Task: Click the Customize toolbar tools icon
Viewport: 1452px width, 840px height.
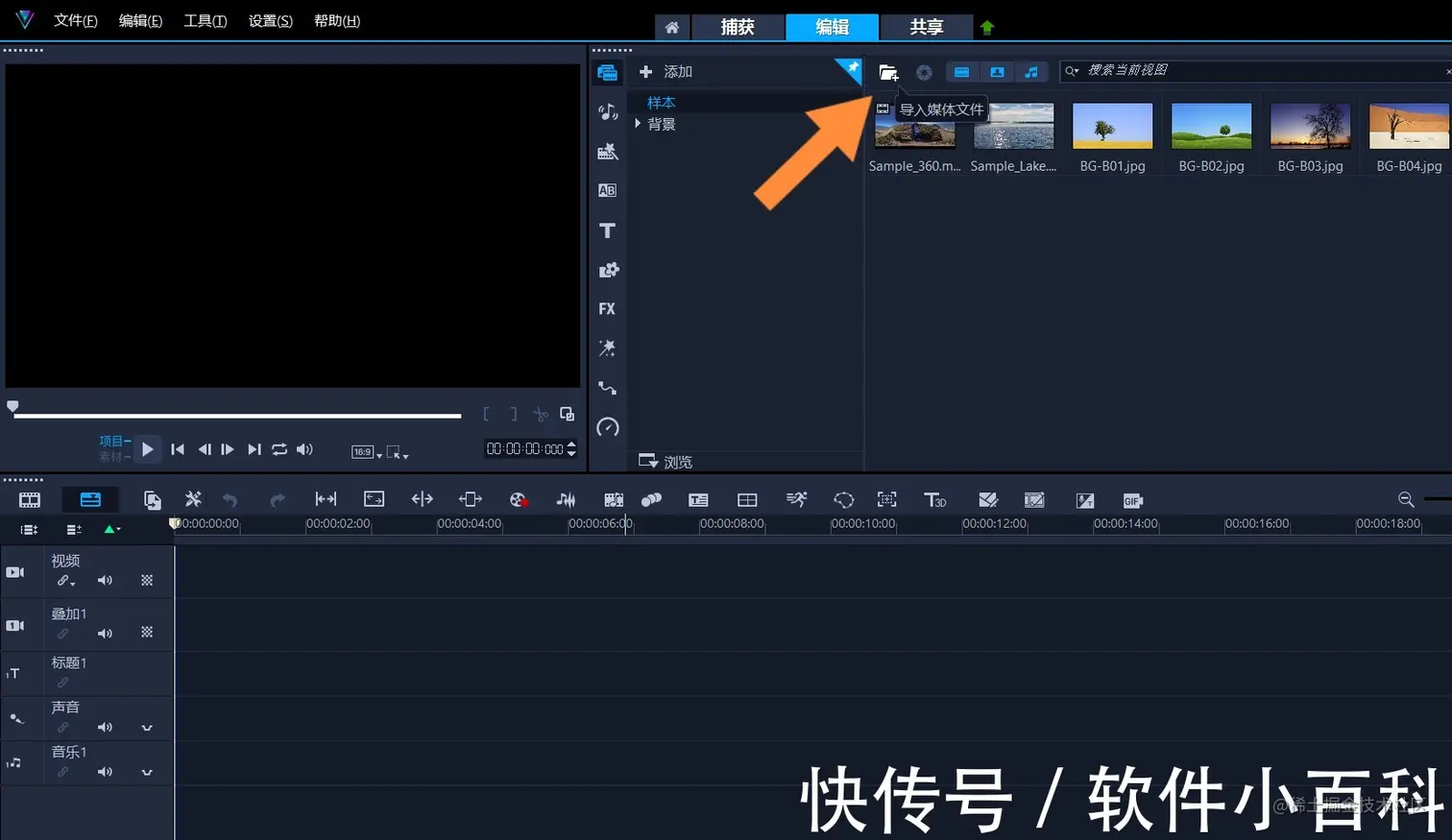Action: click(x=193, y=499)
